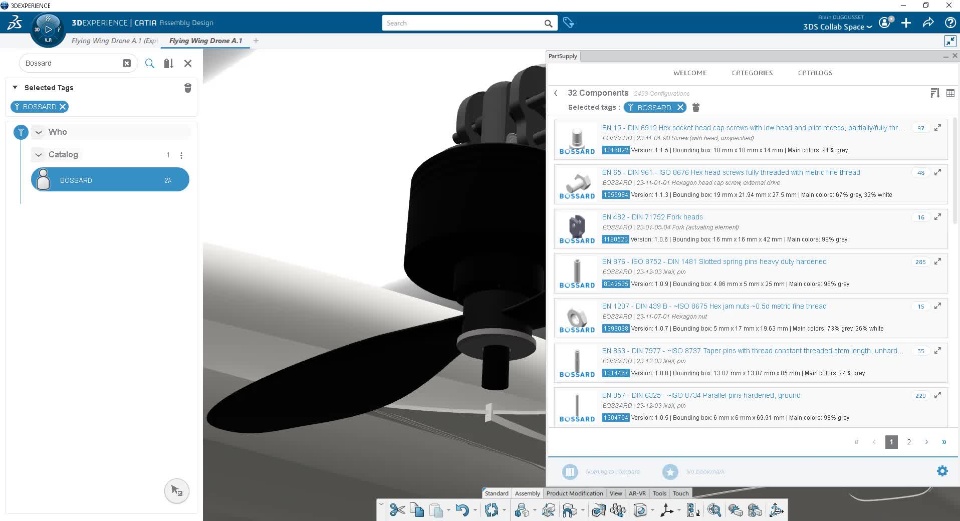The height and width of the screenshot is (521, 960).
Task: Open EN 1207 Hex jam nuts link
Action: 714,306
